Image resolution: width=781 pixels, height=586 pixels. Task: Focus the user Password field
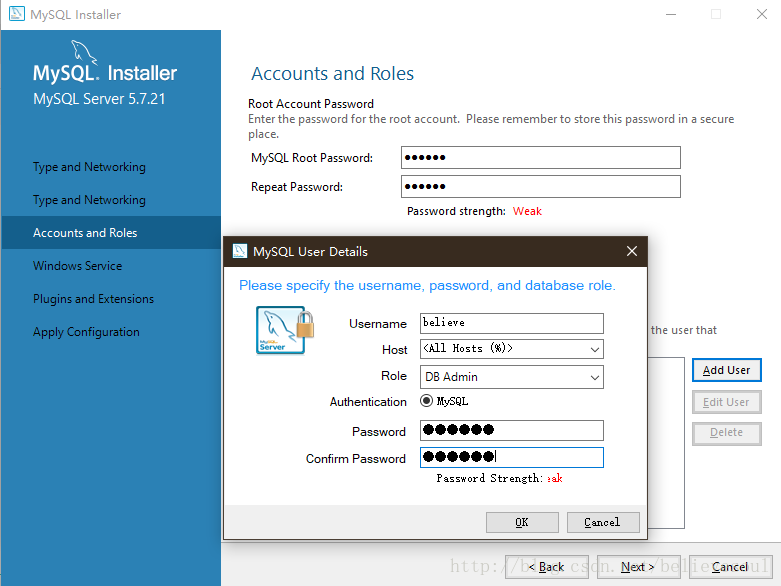coord(512,430)
